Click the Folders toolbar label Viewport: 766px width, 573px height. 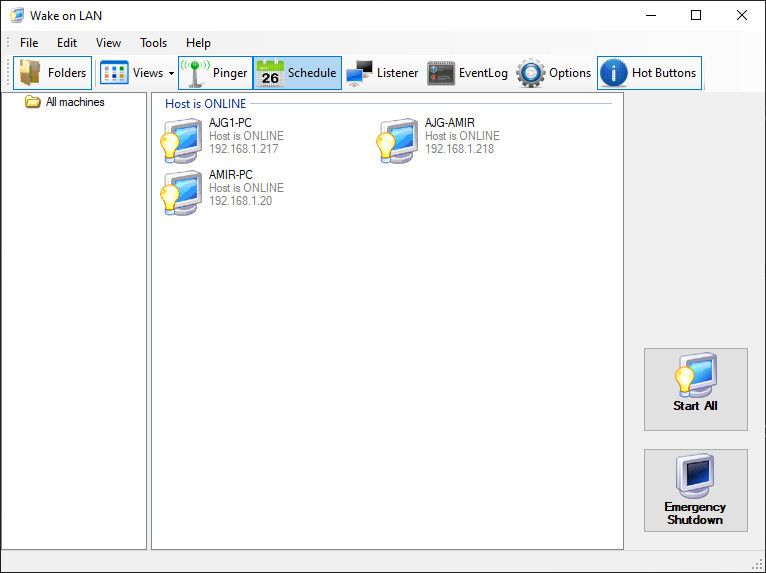coord(67,73)
